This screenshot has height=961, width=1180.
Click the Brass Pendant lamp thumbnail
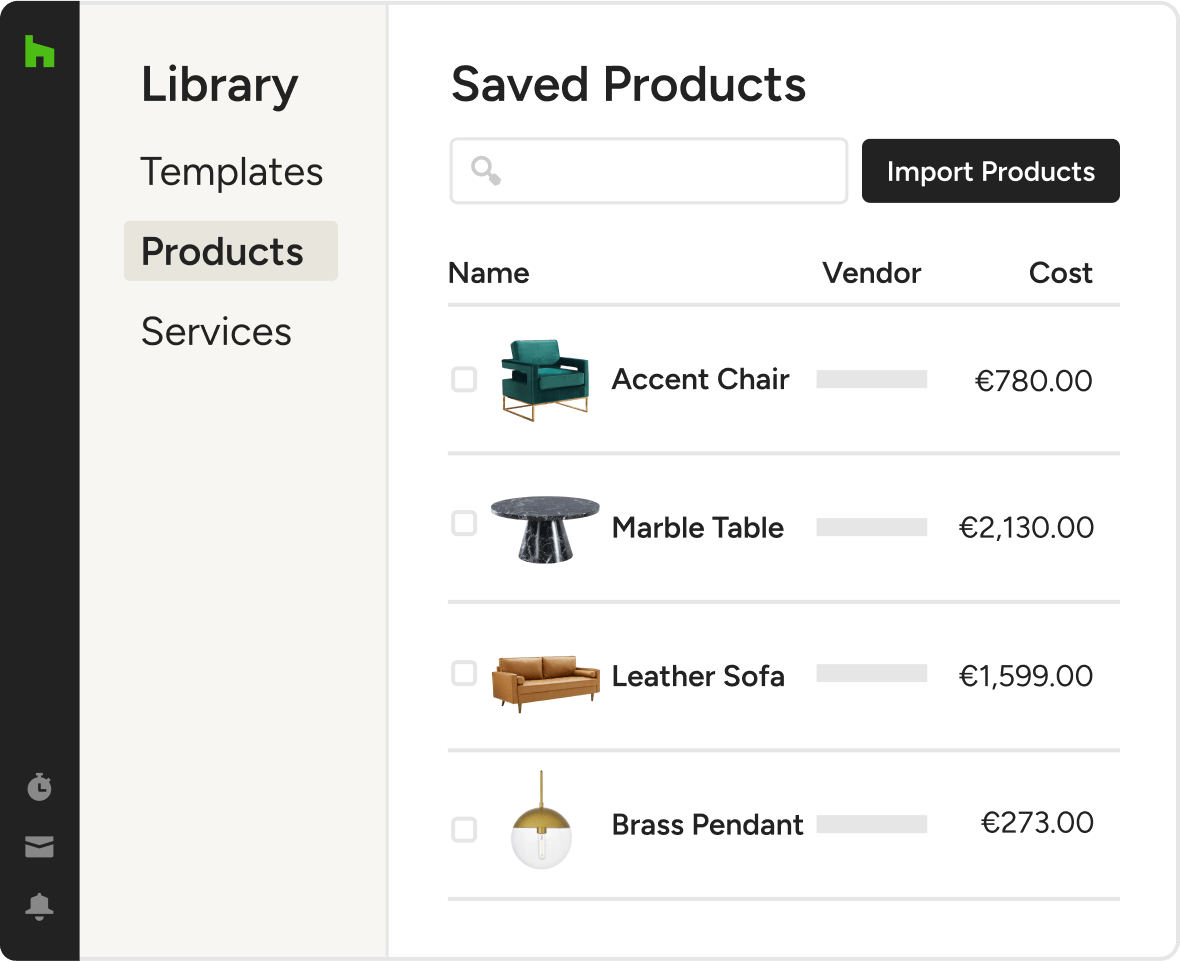tap(541, 820)
